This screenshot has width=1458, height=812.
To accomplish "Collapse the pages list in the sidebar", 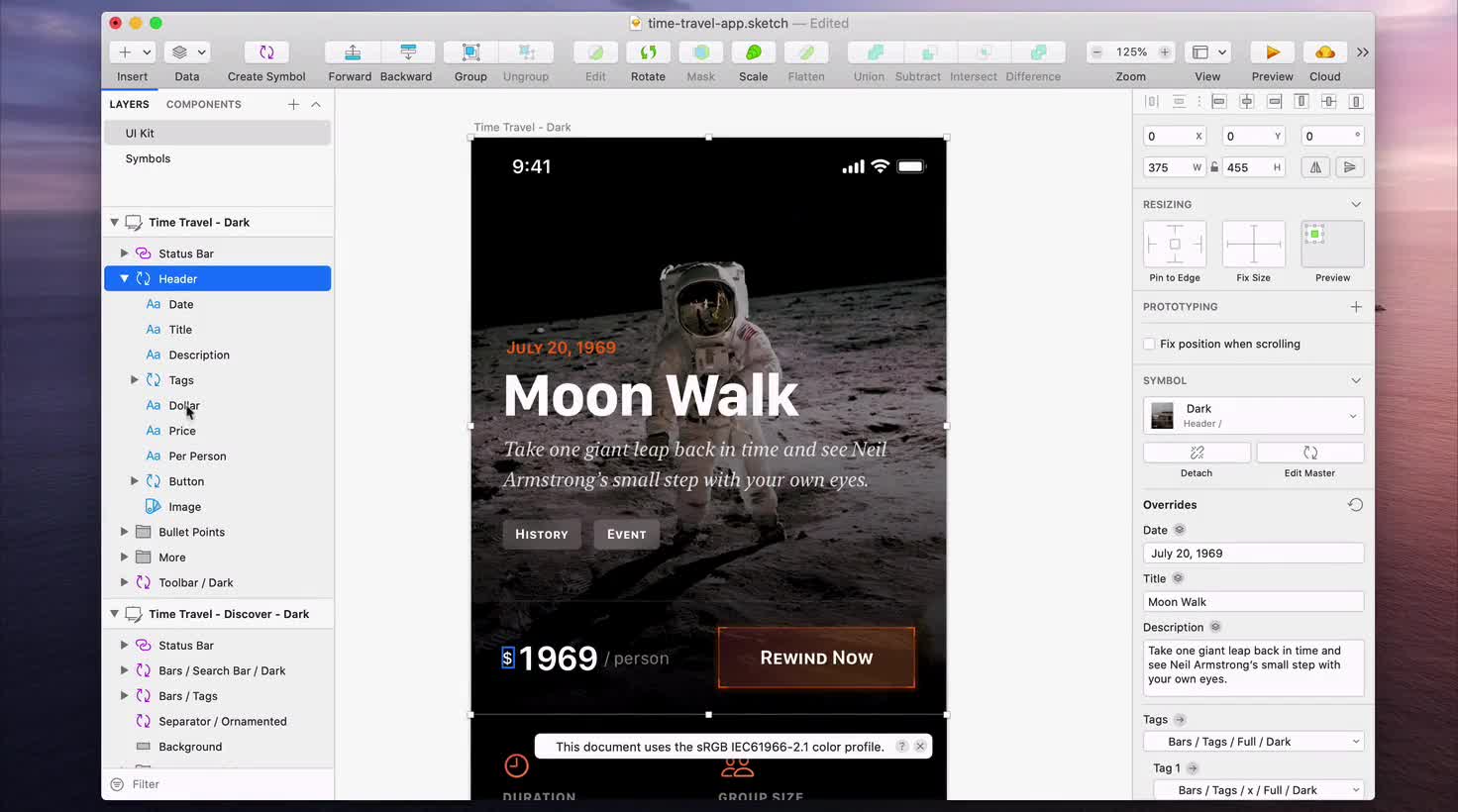I will coord(316,104).
